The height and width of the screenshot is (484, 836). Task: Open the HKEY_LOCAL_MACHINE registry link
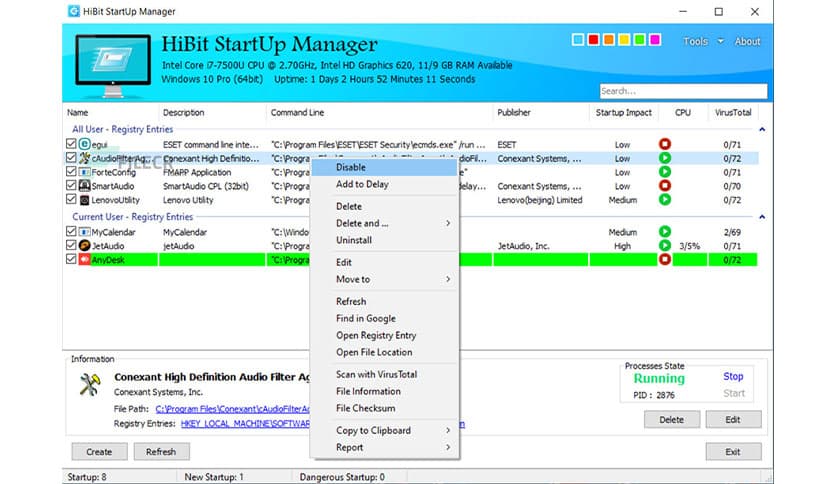pos(245,424)
